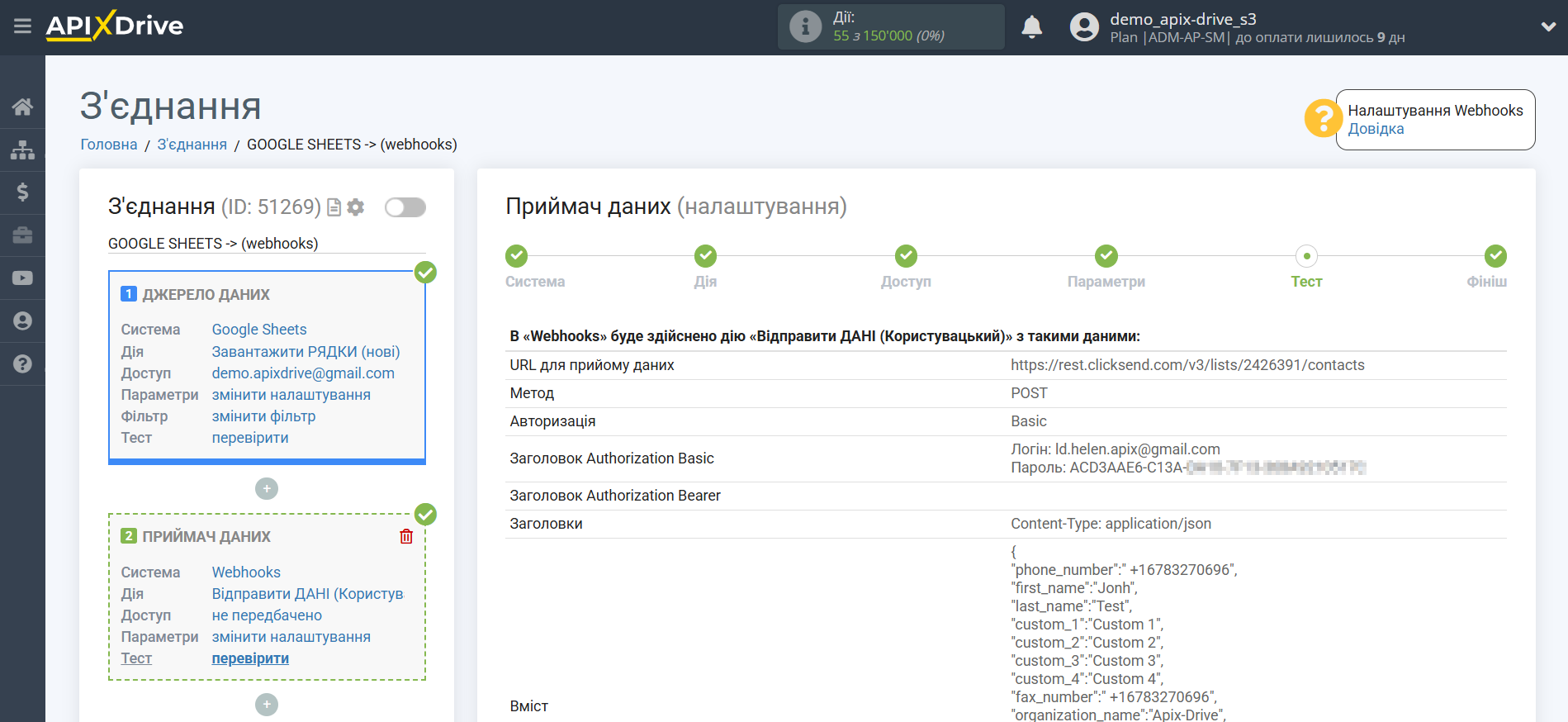The height and width of the screenshot is (722, 1568).
Task: Click the Content-Type: application/json value
Action: (1111, 524)
